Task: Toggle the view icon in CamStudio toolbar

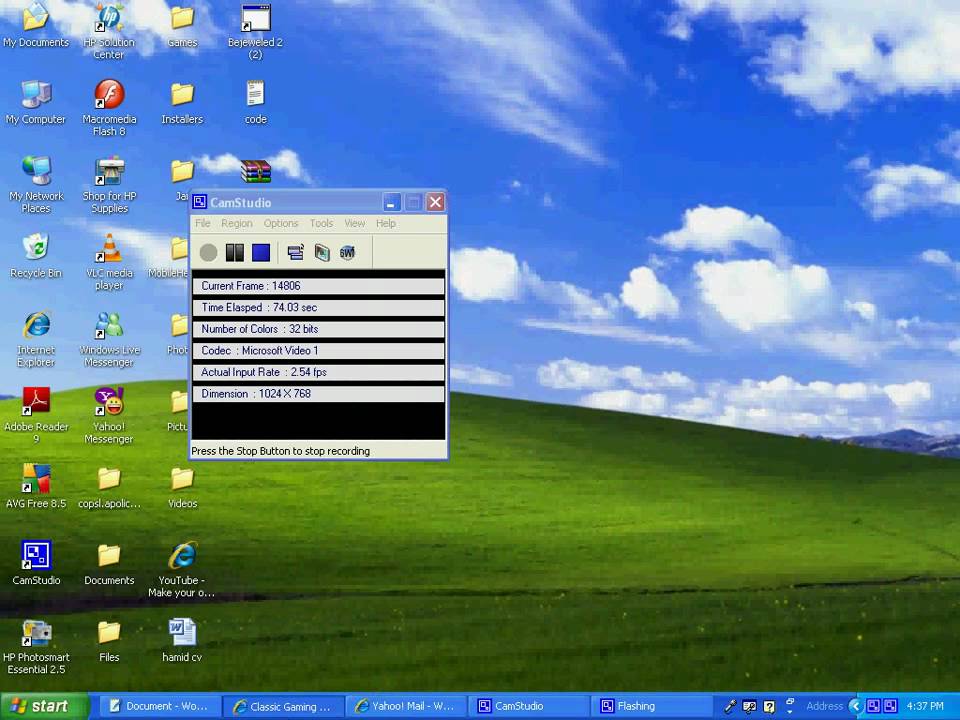Action: click(x=295, y=252)
